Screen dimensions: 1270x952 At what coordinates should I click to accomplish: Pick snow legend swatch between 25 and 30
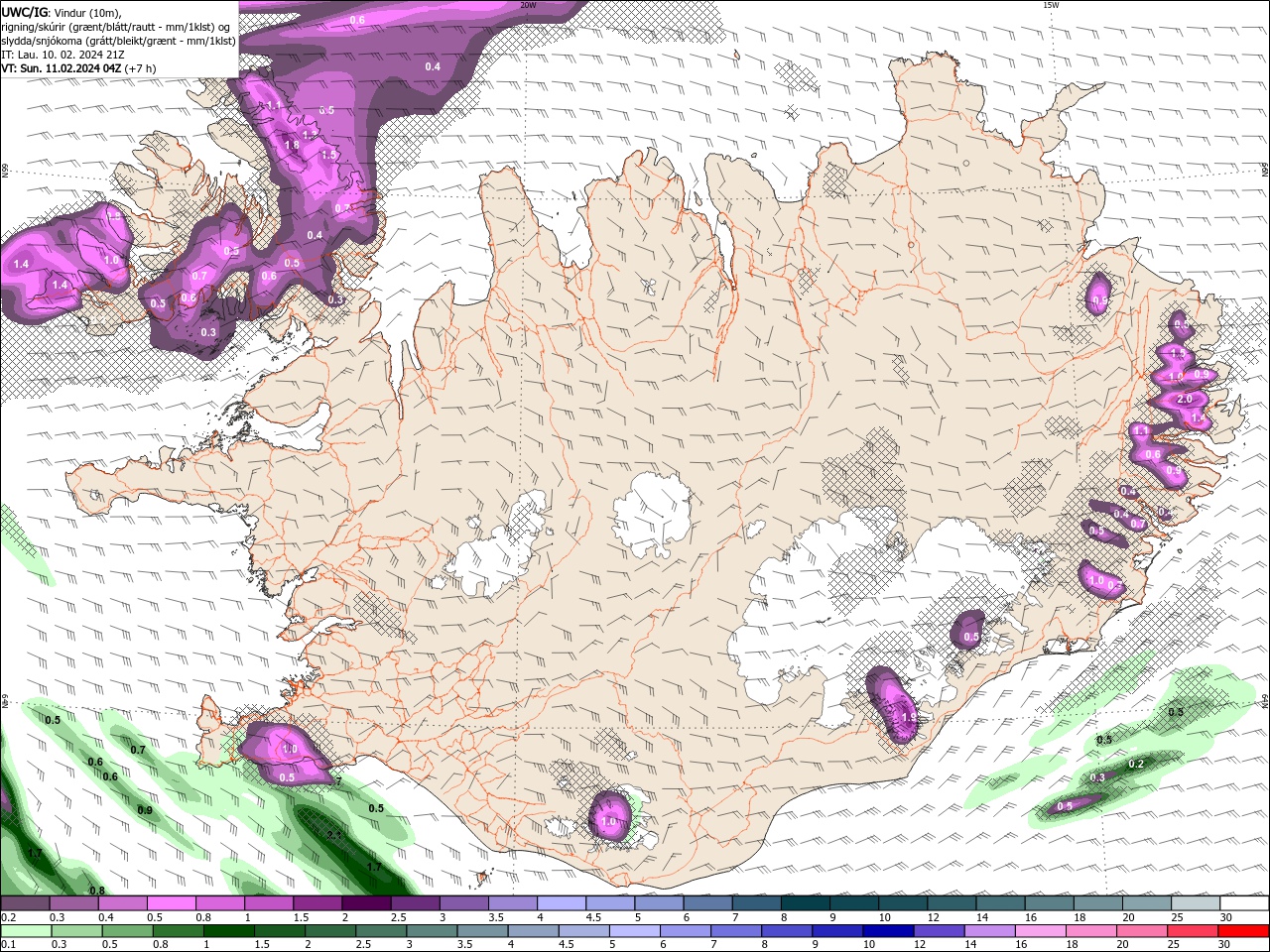[x=1195, y=903]
